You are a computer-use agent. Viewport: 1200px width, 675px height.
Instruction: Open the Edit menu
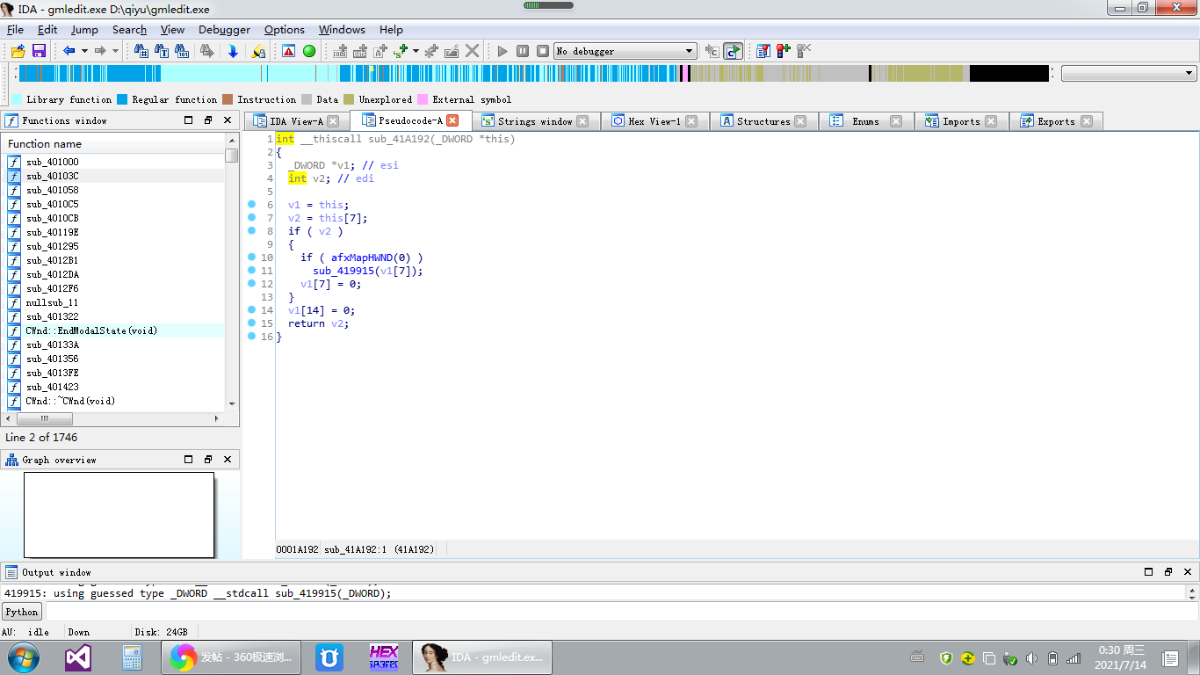pyautogui.click(x=47, y=30)
